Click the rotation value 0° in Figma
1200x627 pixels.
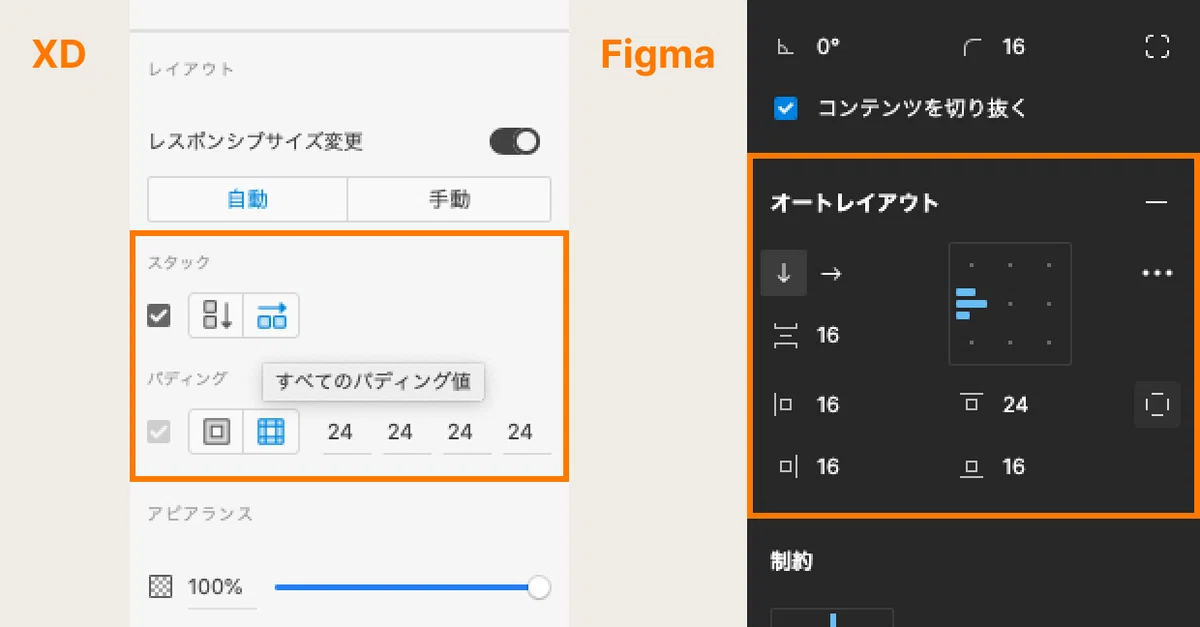pyautogui.click(x=827, y=46)
